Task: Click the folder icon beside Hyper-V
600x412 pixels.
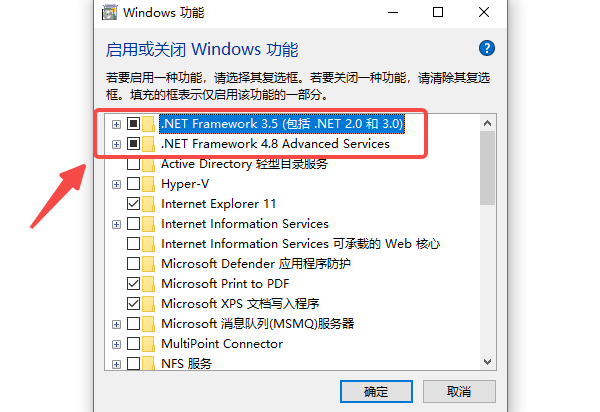Action: (x=150, y=184)
